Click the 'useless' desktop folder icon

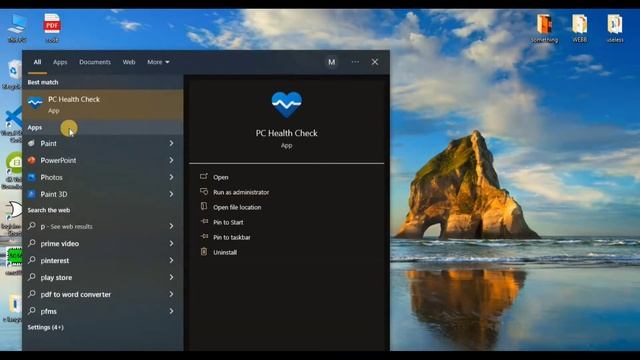pos(615,28)
